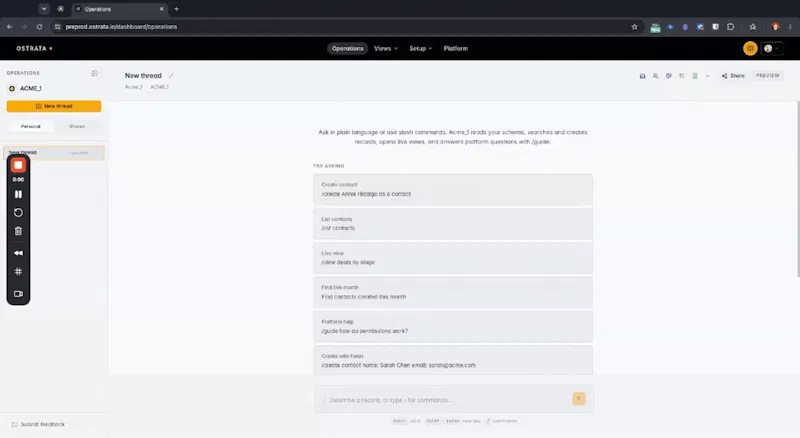
Task: Switch to the Personal tab
Action: coord(31,126)
